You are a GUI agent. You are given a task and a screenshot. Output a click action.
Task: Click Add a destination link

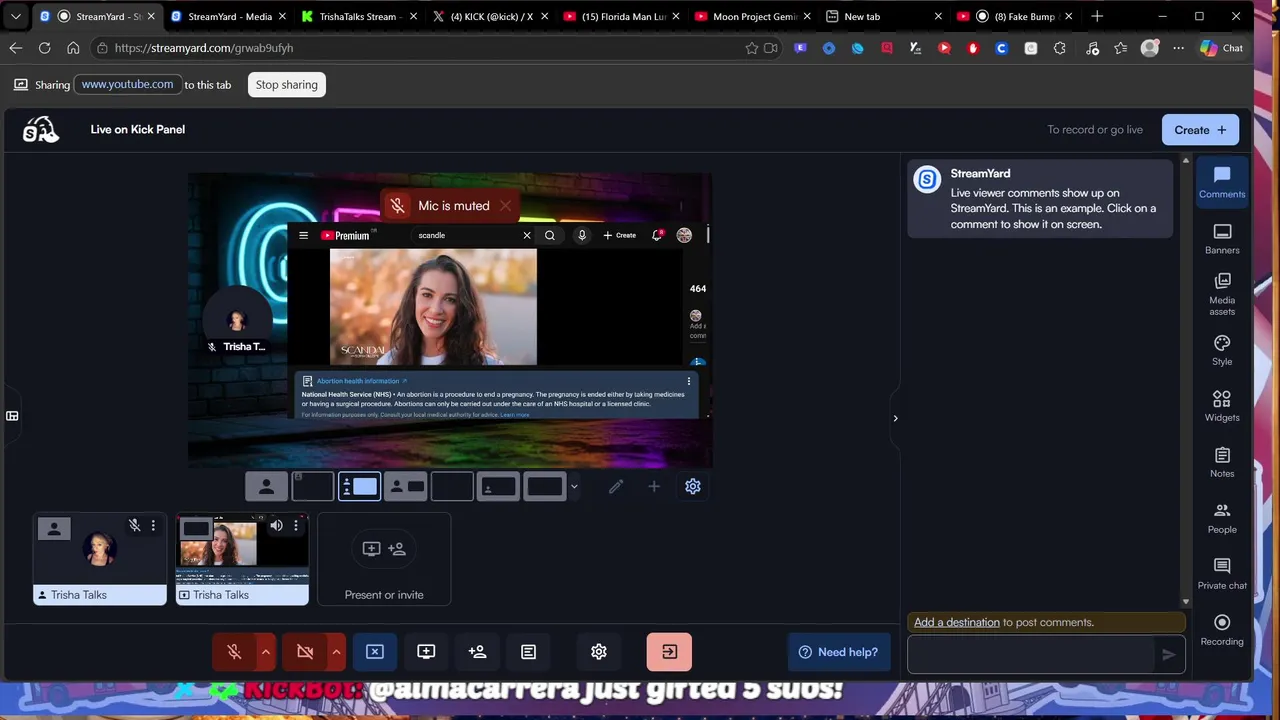click(956, 622)
